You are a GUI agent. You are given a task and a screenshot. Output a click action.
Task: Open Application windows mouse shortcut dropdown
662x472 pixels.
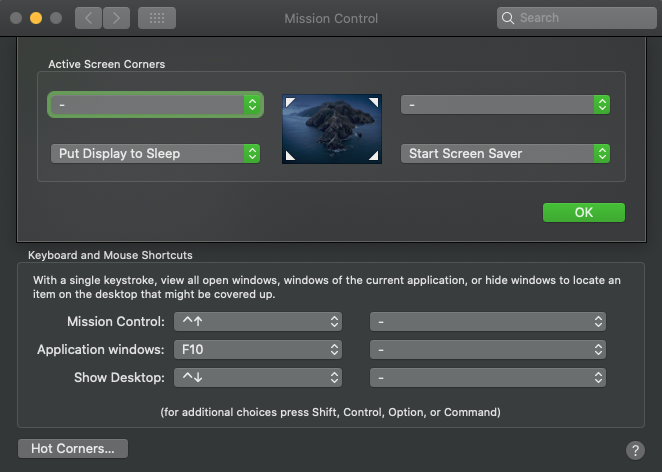(488, 350)
